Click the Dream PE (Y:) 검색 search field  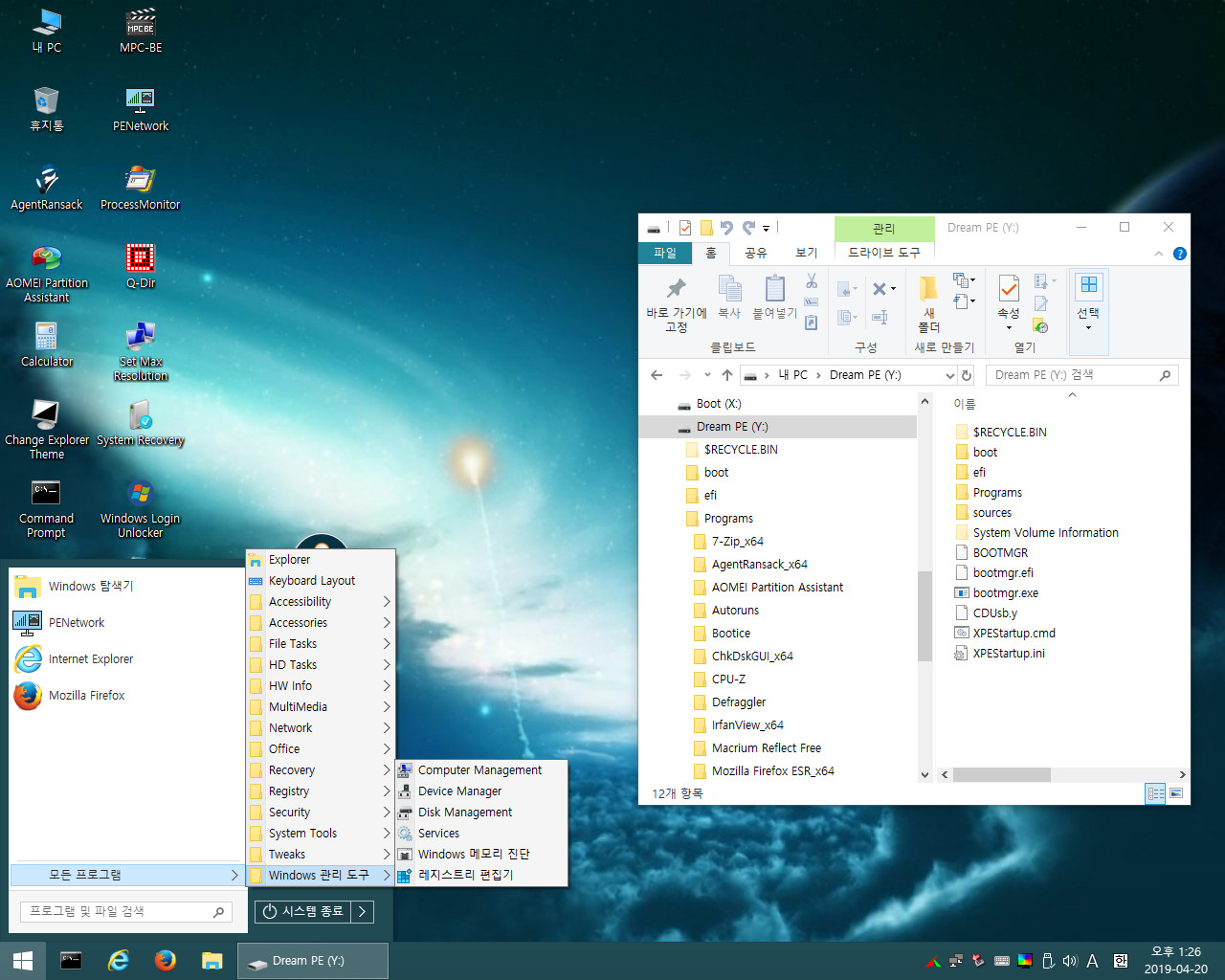point(1081,375)
